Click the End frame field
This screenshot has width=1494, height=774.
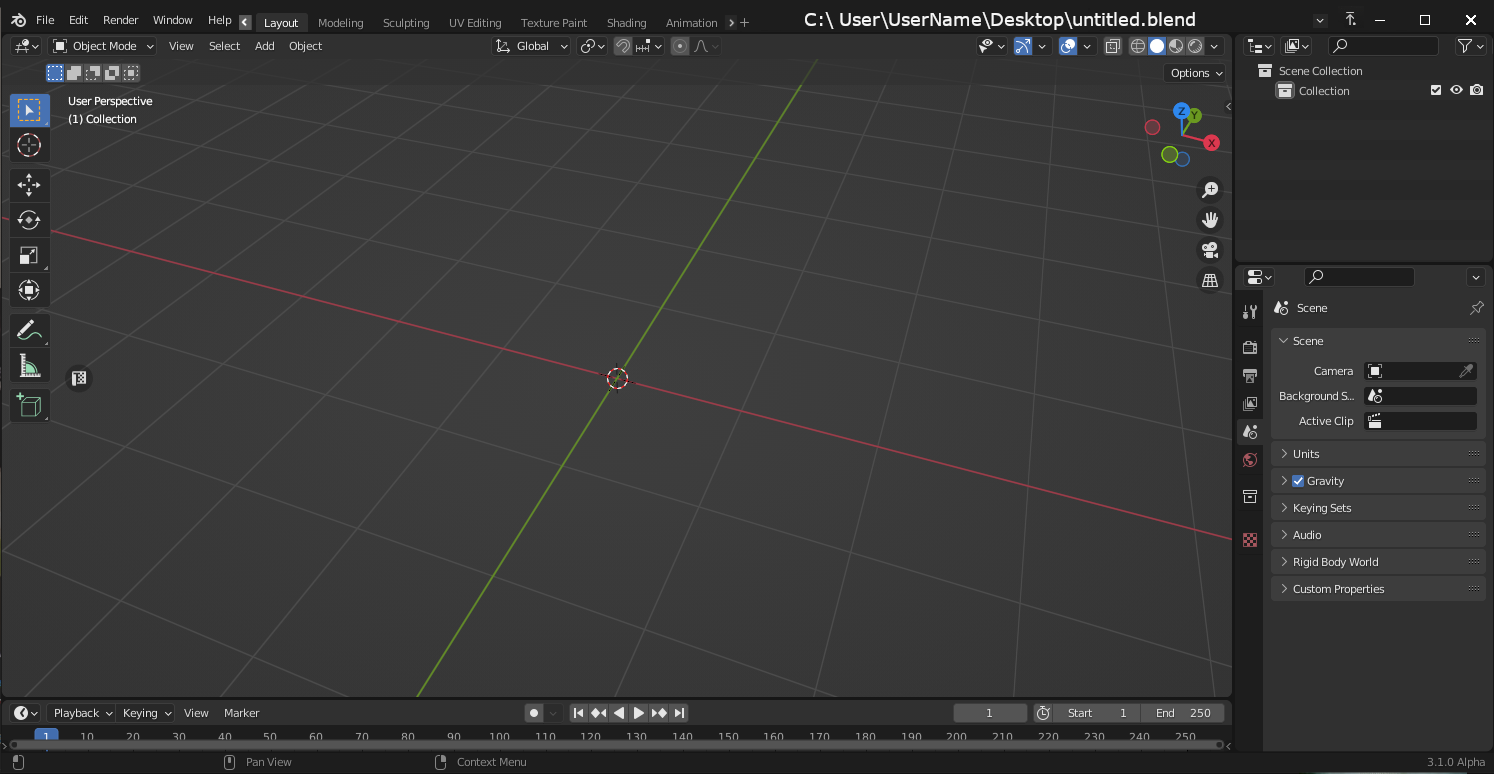(1183, 713)
